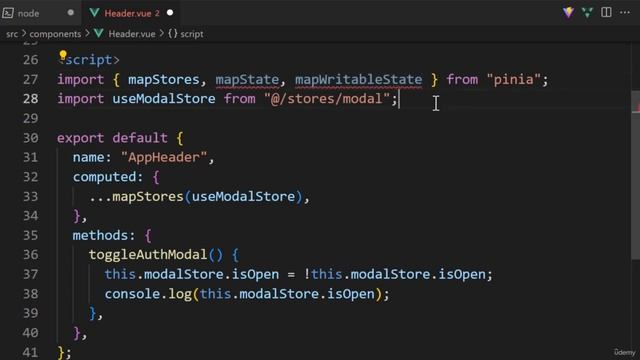Open the Header.vue breadcrumb

click(x=132, y=34)
